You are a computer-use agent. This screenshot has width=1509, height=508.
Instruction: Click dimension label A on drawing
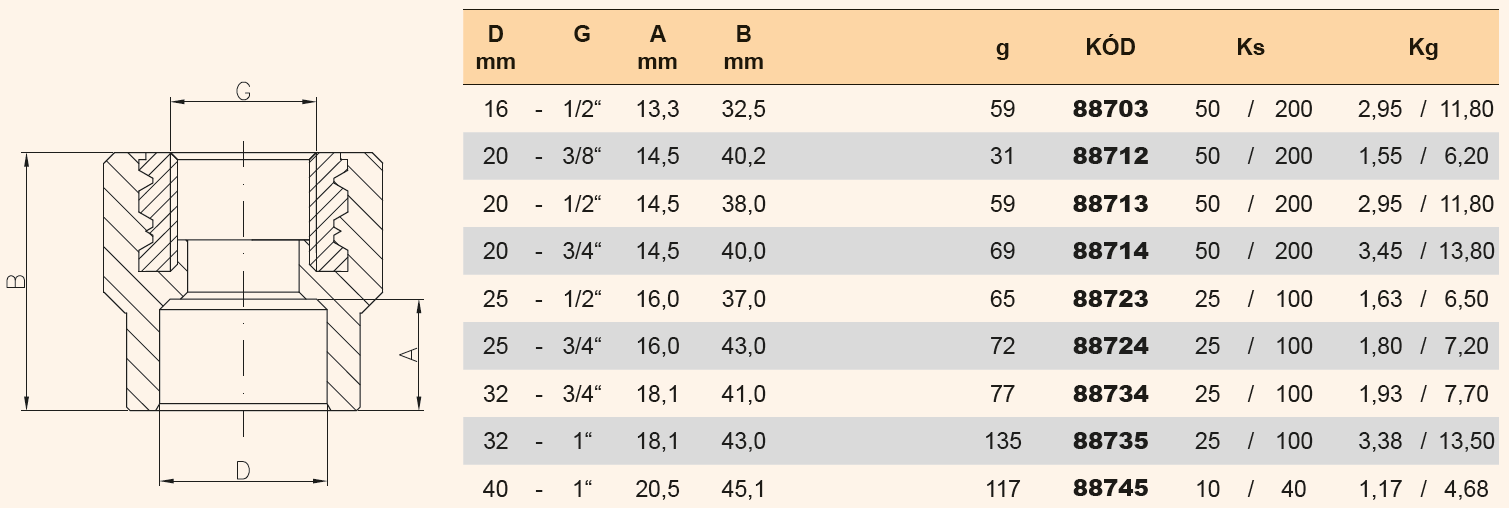pos(408,354)
